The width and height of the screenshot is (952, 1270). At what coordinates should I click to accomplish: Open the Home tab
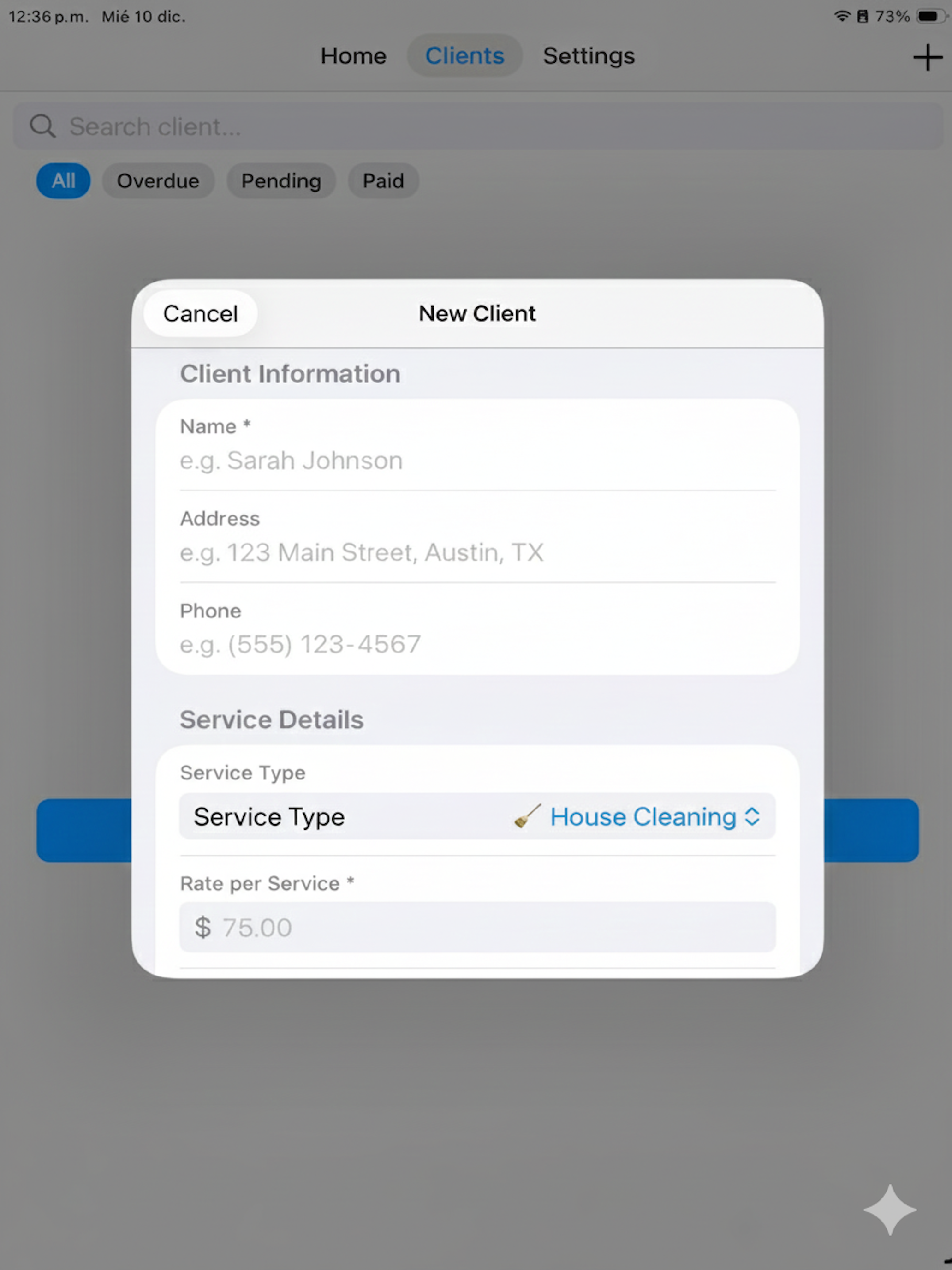353,56
